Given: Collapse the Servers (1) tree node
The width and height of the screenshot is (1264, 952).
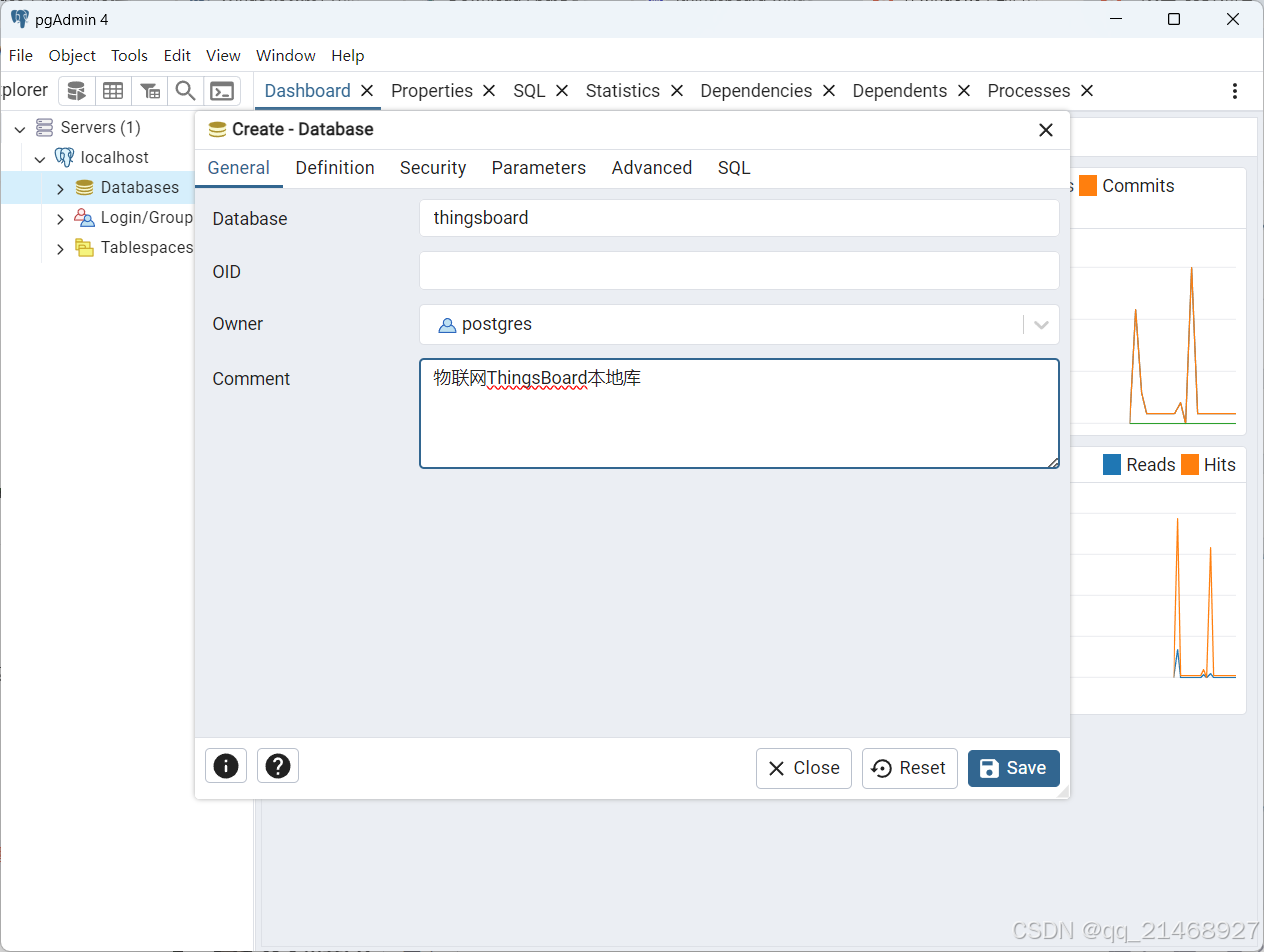Looking at the screenshot, I should pos(20,128).
